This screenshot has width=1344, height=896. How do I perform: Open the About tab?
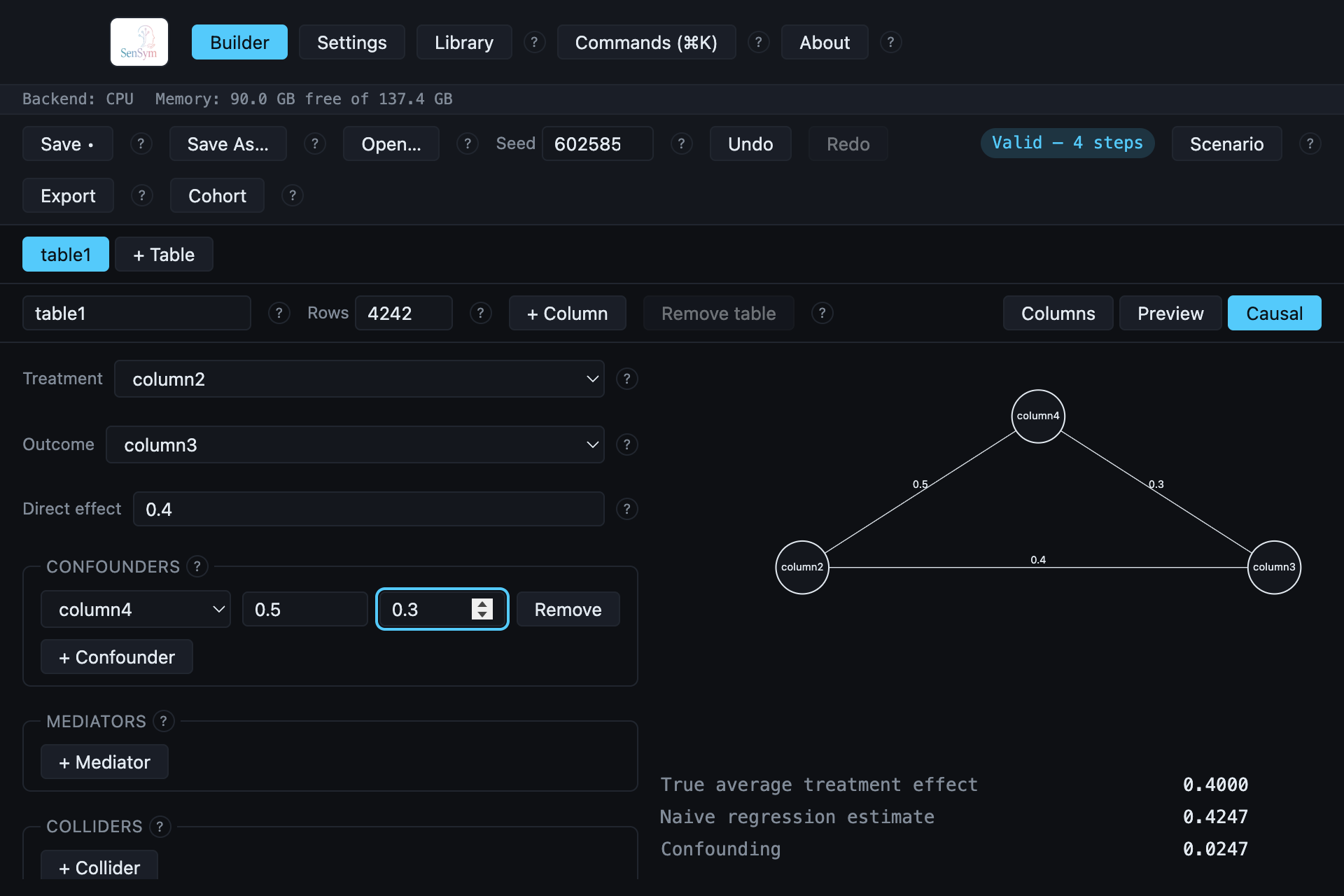pyautogui.click(x=825, y=42)
